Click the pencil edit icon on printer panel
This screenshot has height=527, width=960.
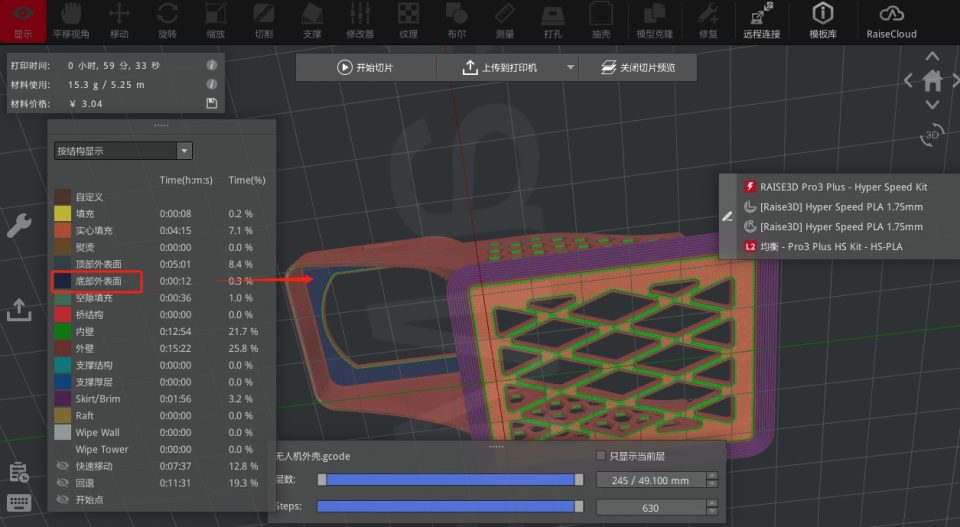727,216
